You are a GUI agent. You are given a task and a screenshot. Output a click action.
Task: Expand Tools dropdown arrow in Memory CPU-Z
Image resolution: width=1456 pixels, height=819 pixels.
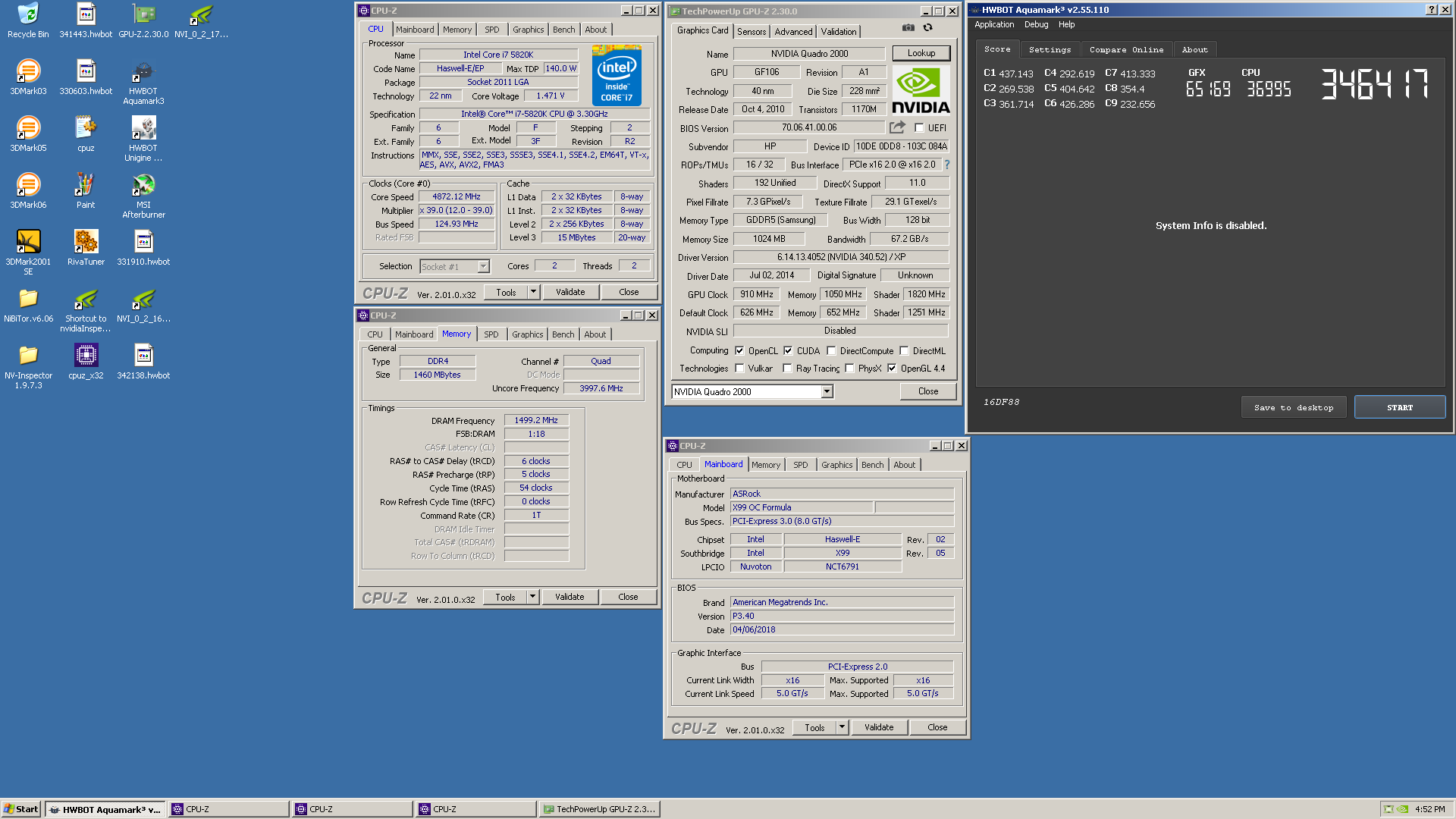coord(532,597)
